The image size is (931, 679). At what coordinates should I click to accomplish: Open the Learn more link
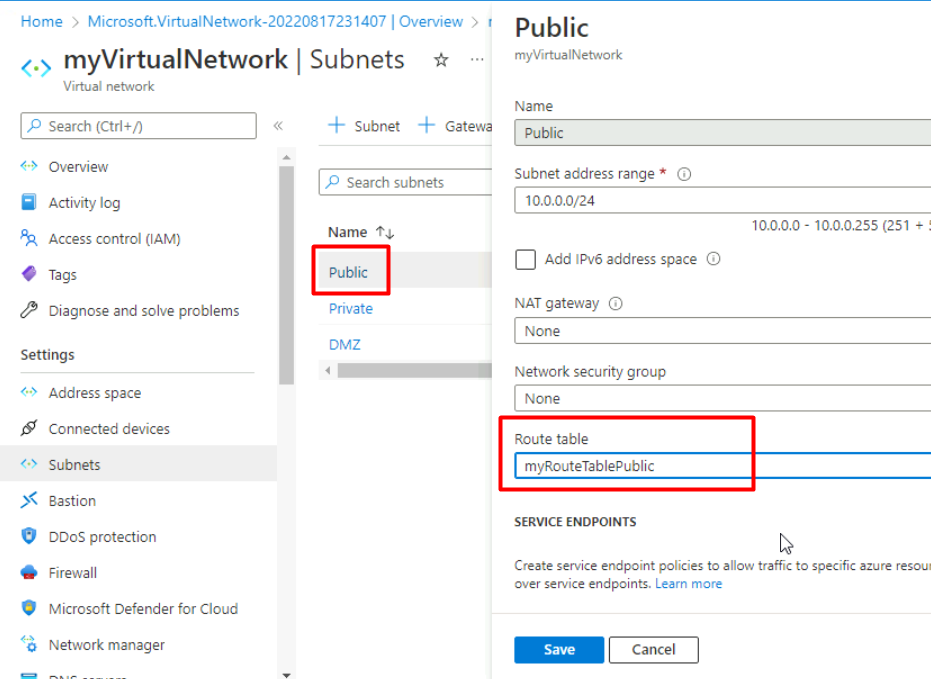[689, 583]
